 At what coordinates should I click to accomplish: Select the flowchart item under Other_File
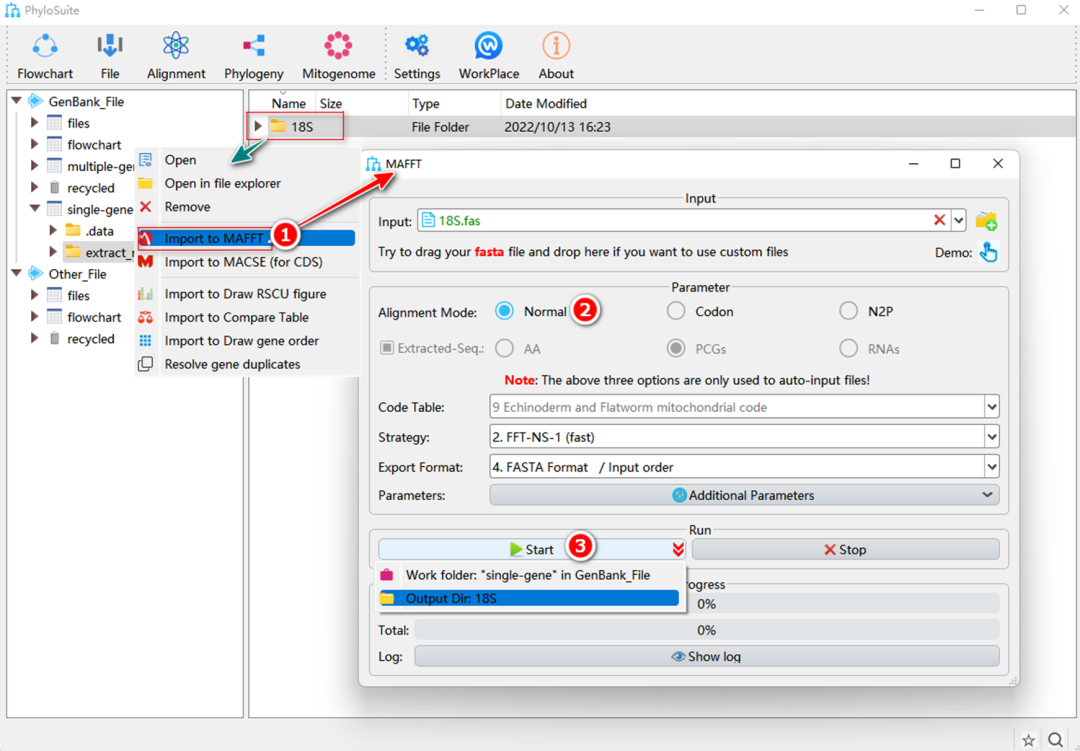tap(94, 317)
